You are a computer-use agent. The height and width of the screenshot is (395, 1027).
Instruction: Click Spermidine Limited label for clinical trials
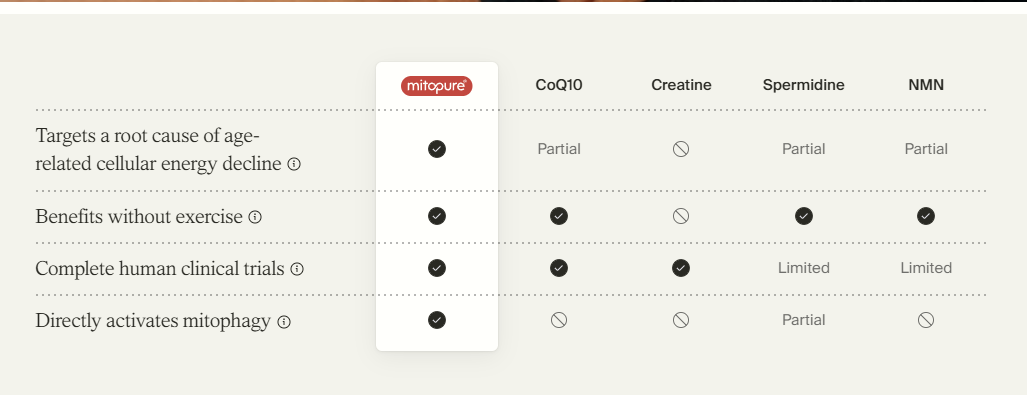(804, 268)
